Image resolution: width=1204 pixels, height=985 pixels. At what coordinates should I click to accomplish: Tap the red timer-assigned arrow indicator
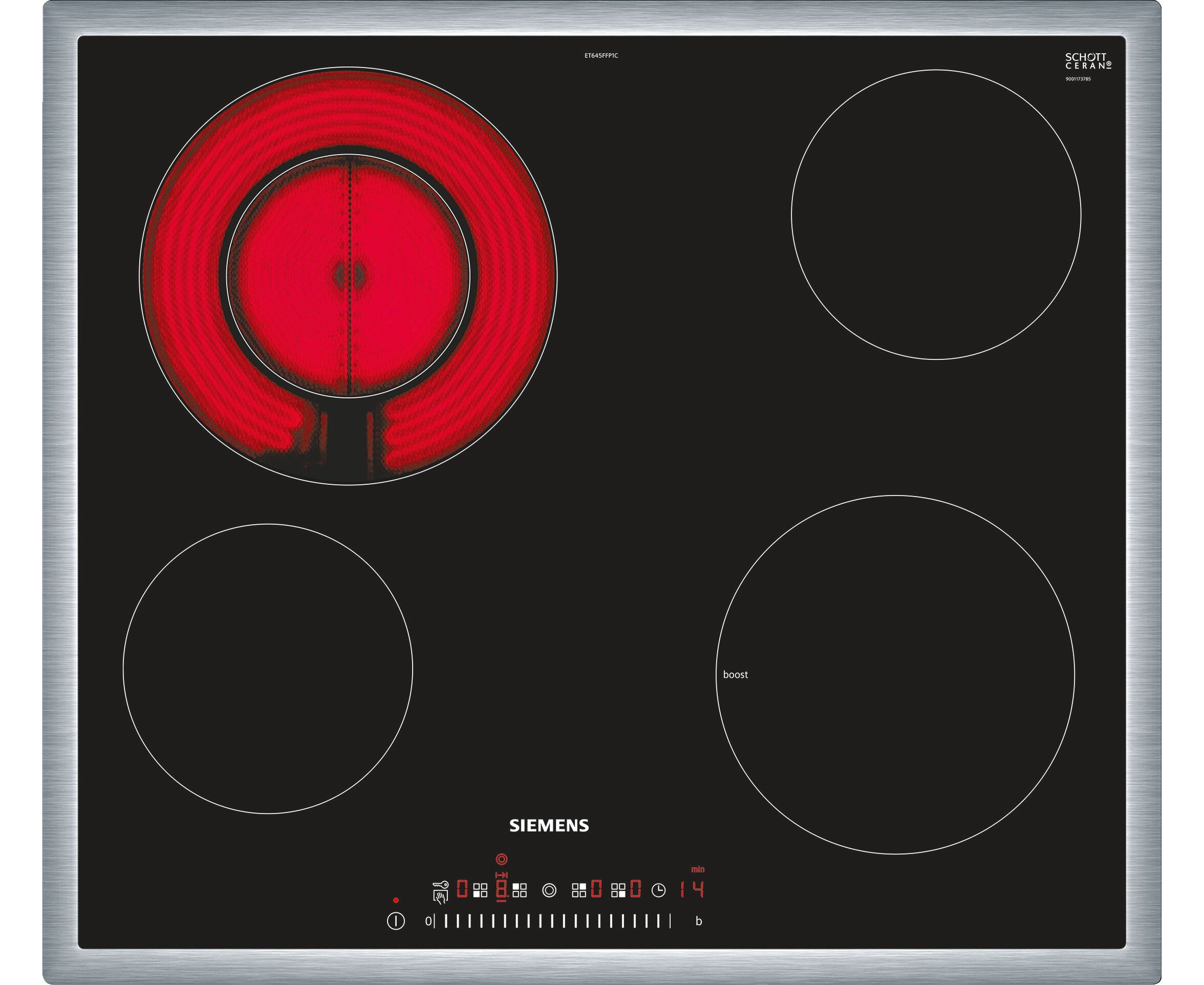[x=502, y=875]
